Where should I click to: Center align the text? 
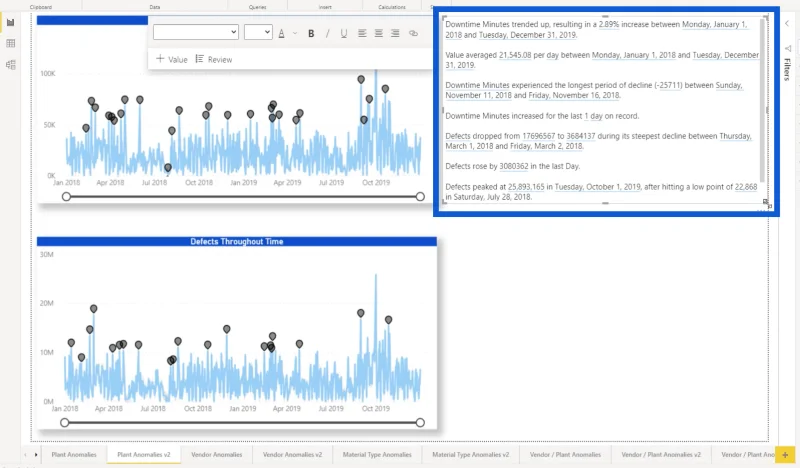tap(379, 33)
